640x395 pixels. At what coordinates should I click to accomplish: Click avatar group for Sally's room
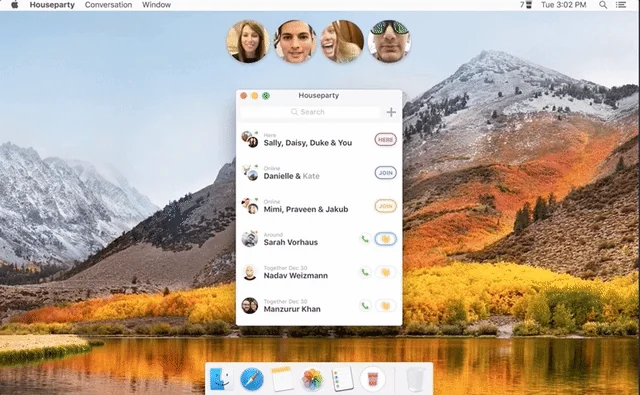click(x=250, y=139)
